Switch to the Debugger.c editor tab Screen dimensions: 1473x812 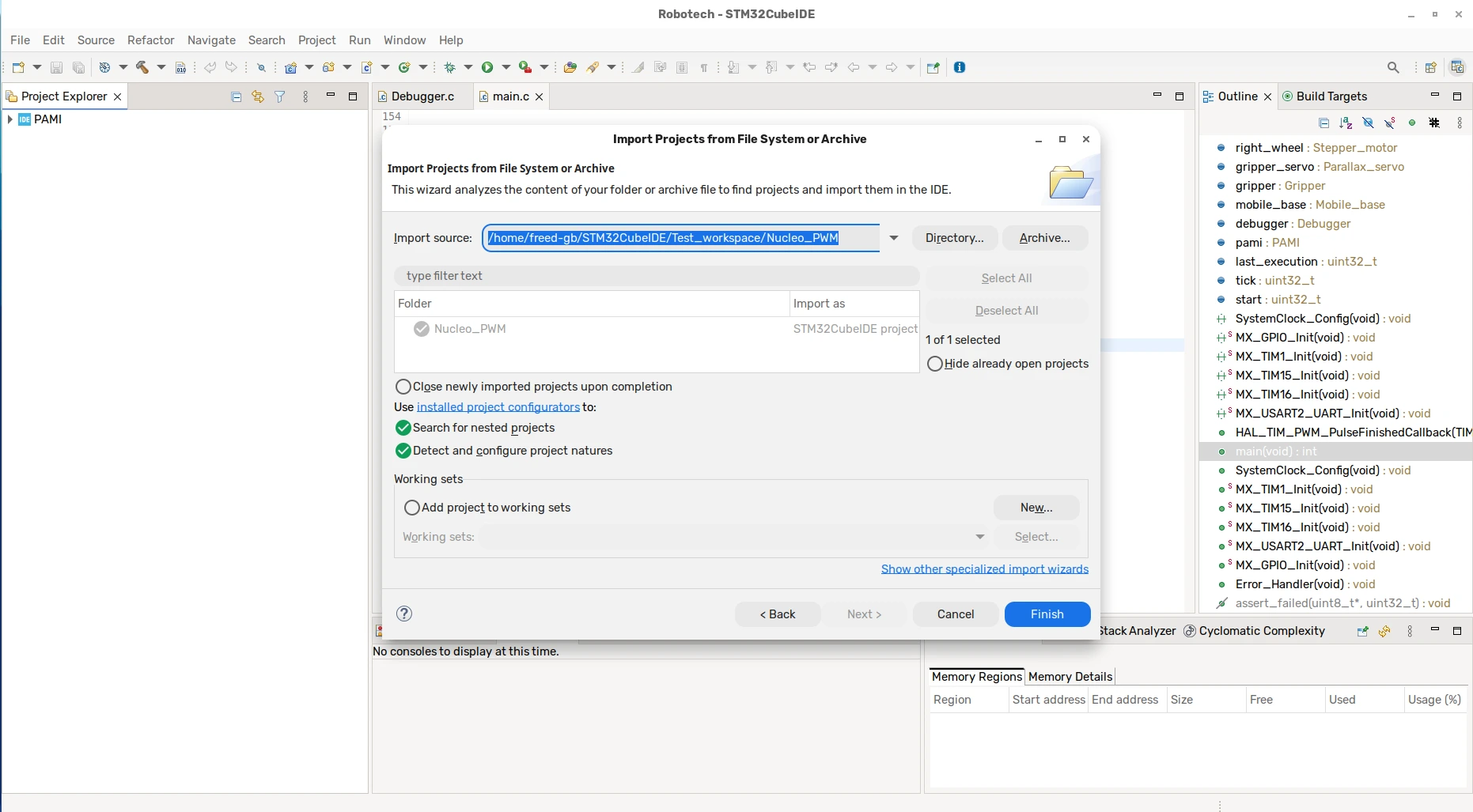(422, 96)
